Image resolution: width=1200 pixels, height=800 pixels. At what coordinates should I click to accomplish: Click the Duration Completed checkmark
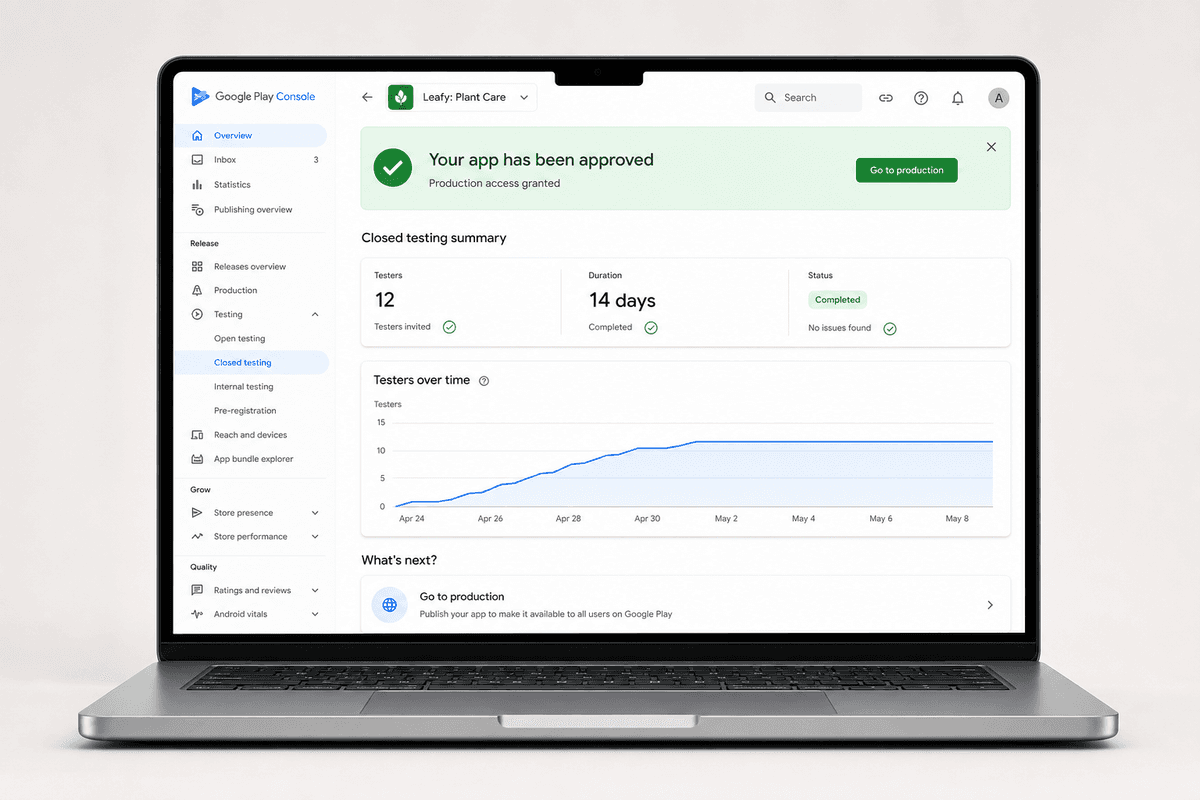651,327
